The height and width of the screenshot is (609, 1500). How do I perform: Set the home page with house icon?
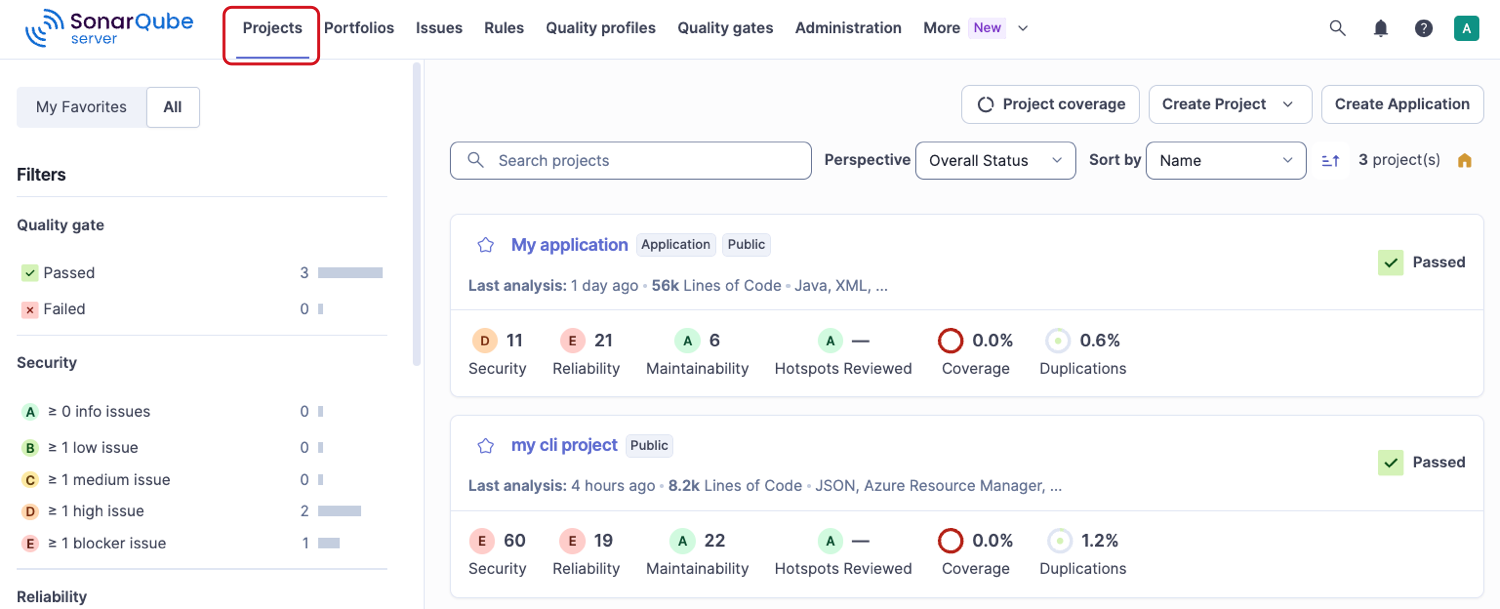[1465, 160]
